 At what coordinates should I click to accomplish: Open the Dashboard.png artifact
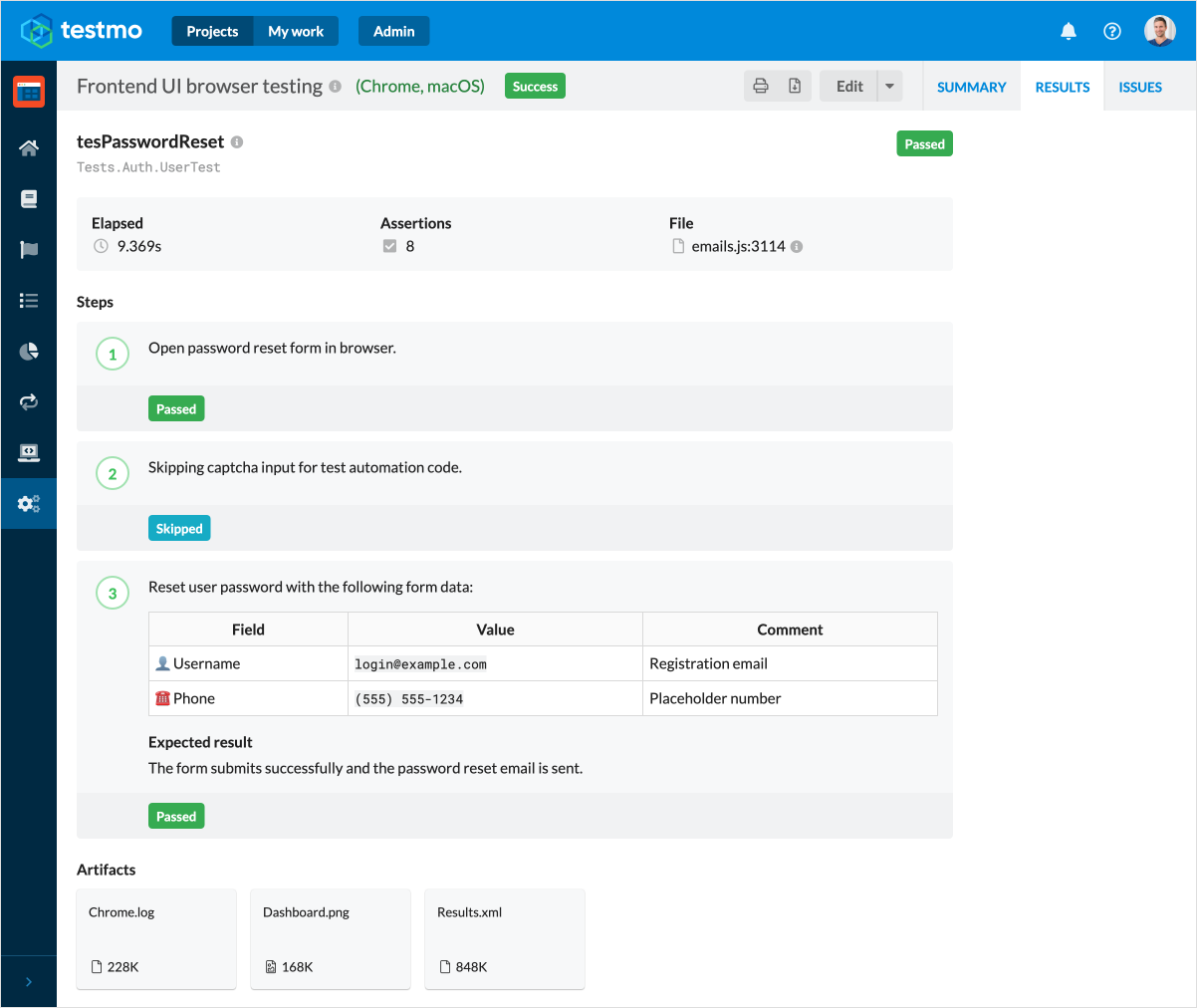tap(331, 939)
